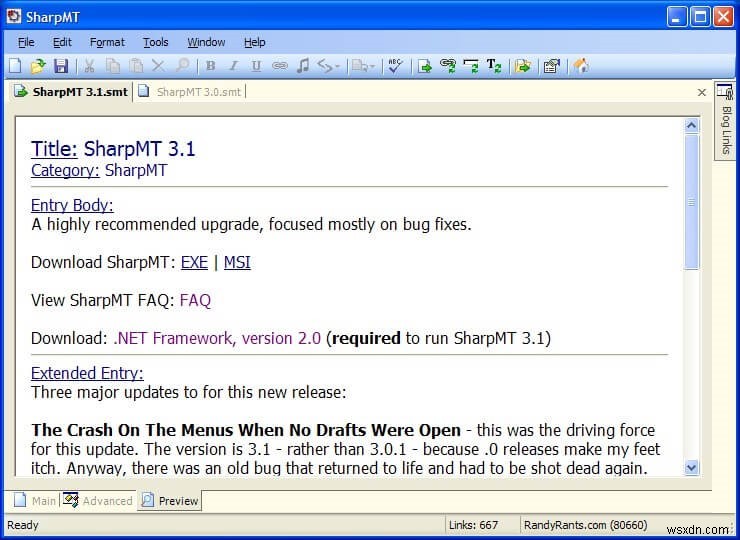This screenshot has height=540, width=740.
Task: Expand the Blog Links side panel
Action: pos(725,120)
